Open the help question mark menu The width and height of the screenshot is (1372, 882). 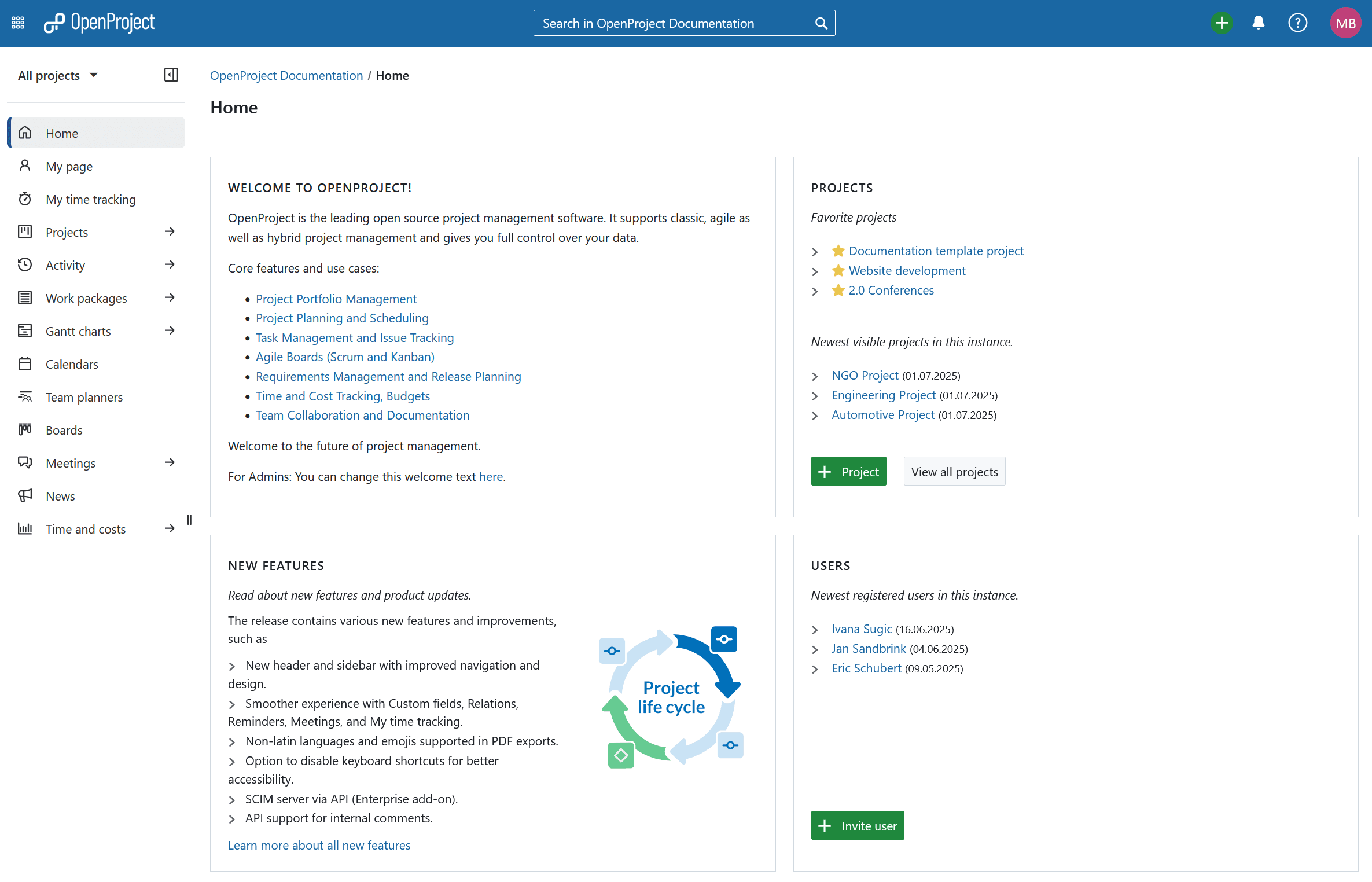coord(1297,23)
